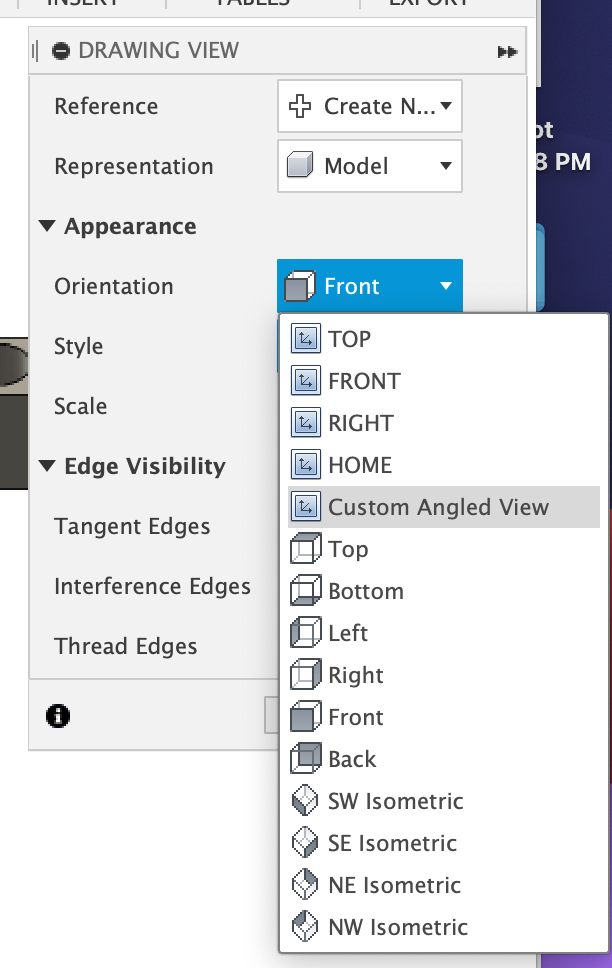The width and height of the screenshot is (612, 968).
Task: Click the NE Isometric view icon
Action: 306,884
